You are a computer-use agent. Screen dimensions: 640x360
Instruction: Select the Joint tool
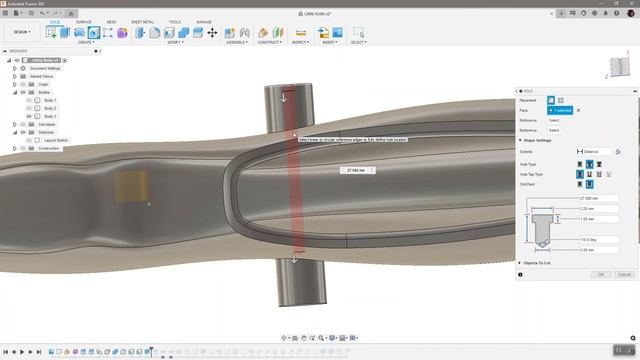244,32
